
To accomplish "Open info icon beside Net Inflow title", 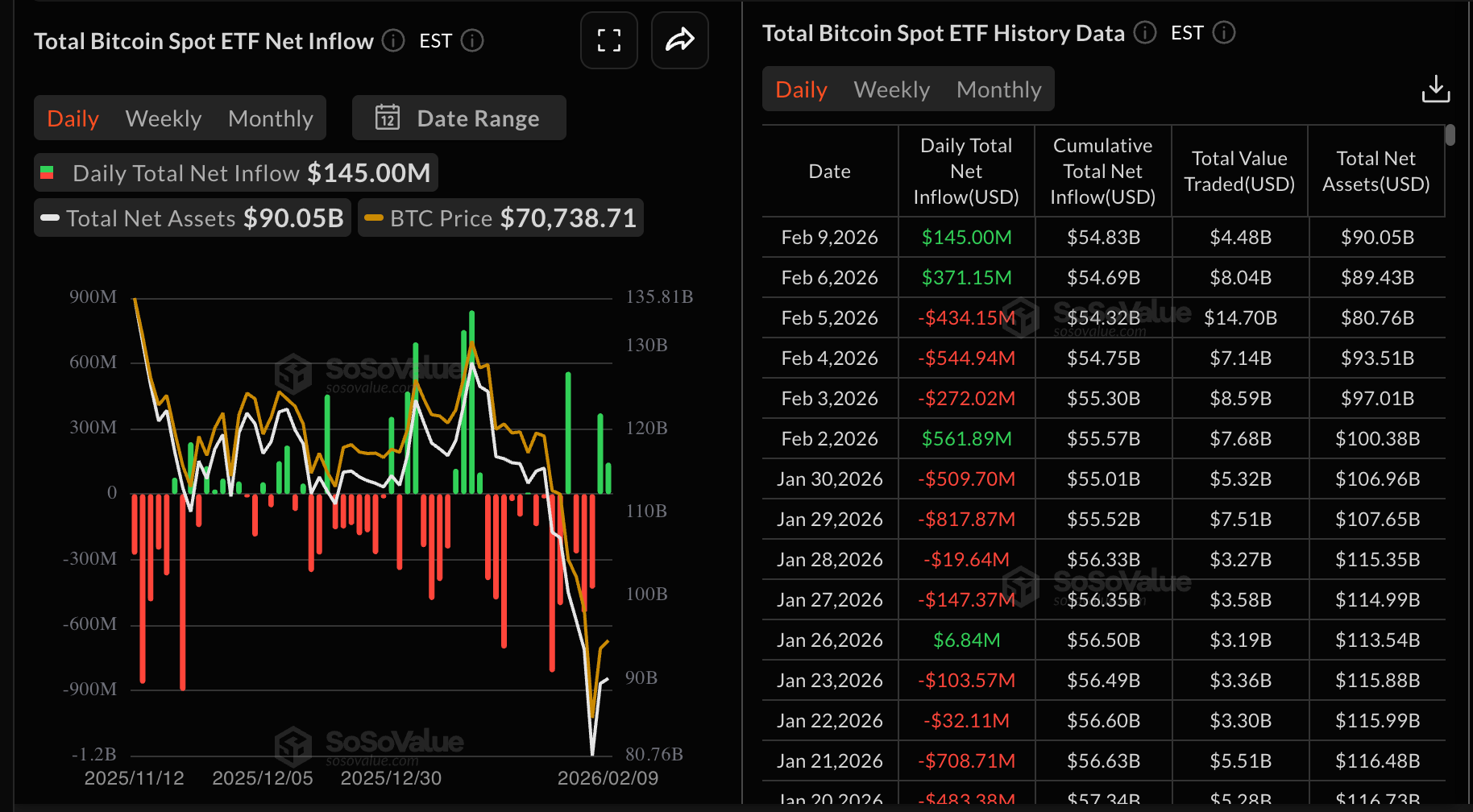I will (x=393, y=40).
